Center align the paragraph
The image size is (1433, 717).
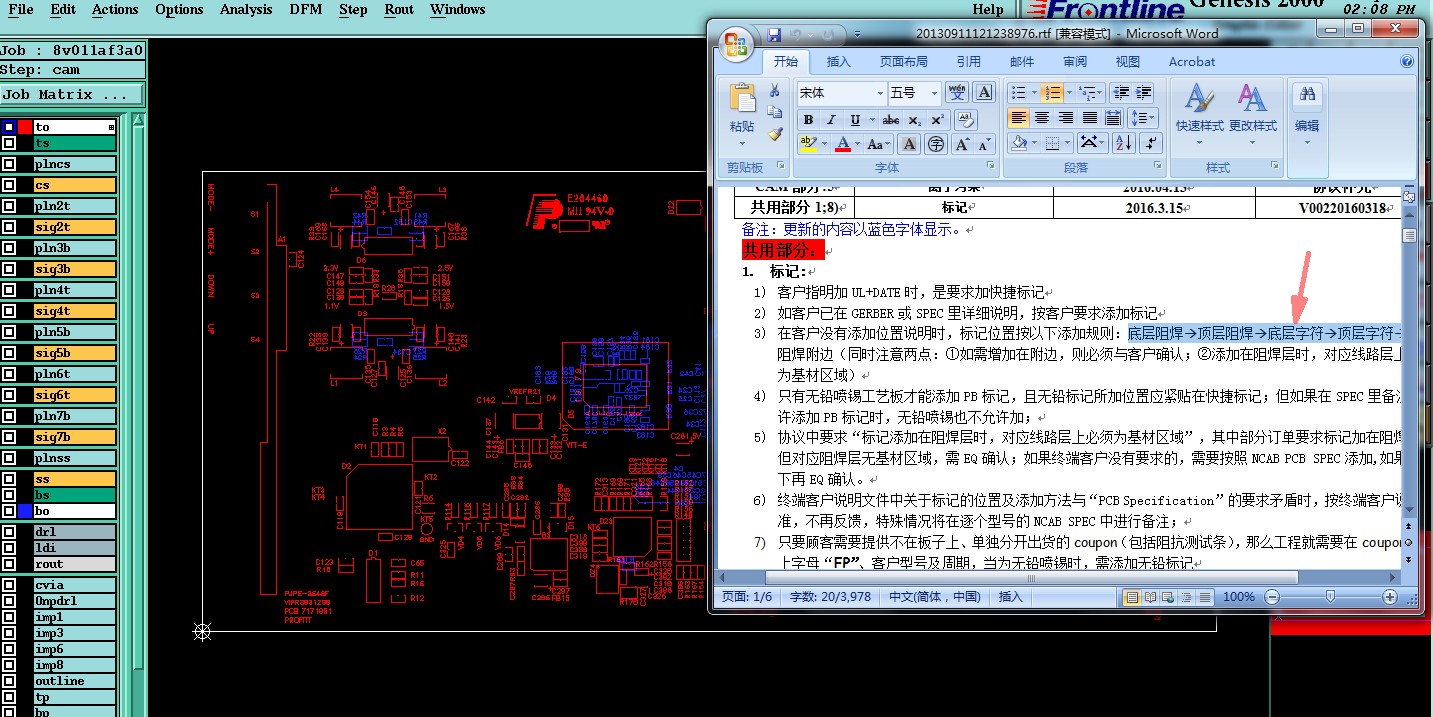[x=1042, y=118]
